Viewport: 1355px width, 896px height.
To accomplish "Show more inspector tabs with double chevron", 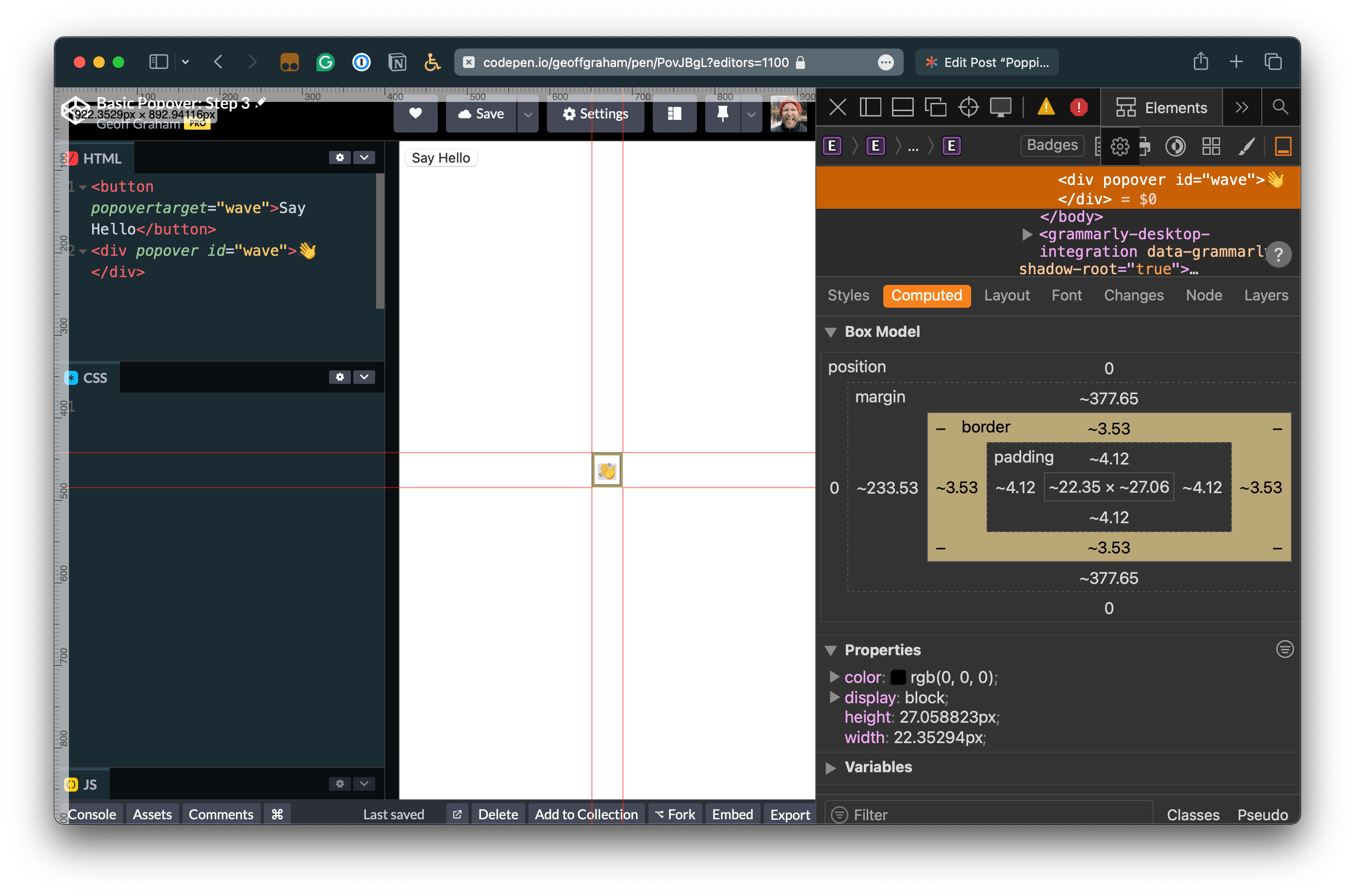I will 1241,107.
